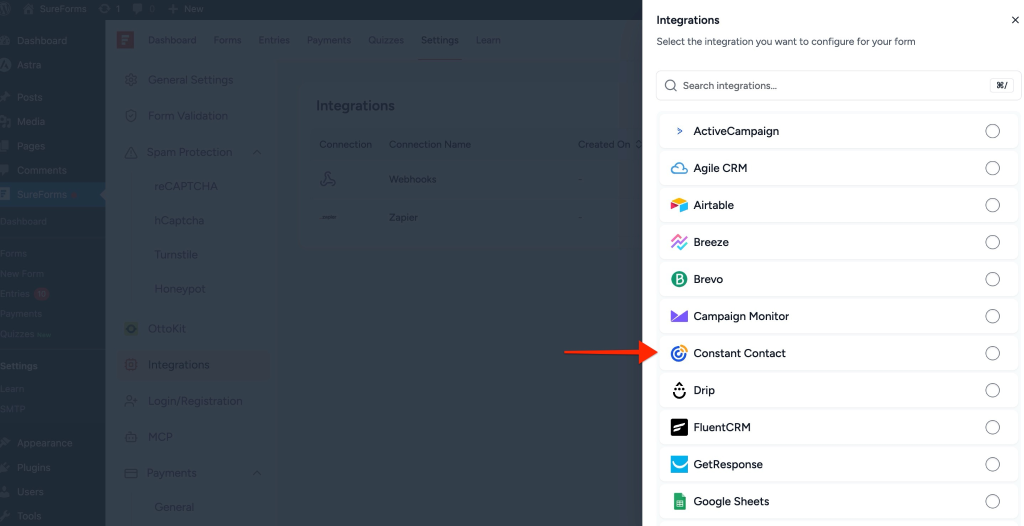Viewport: 1024px width, 526px height.
Task: Click the Breeze logo icon
Action: tap(679, 242)
